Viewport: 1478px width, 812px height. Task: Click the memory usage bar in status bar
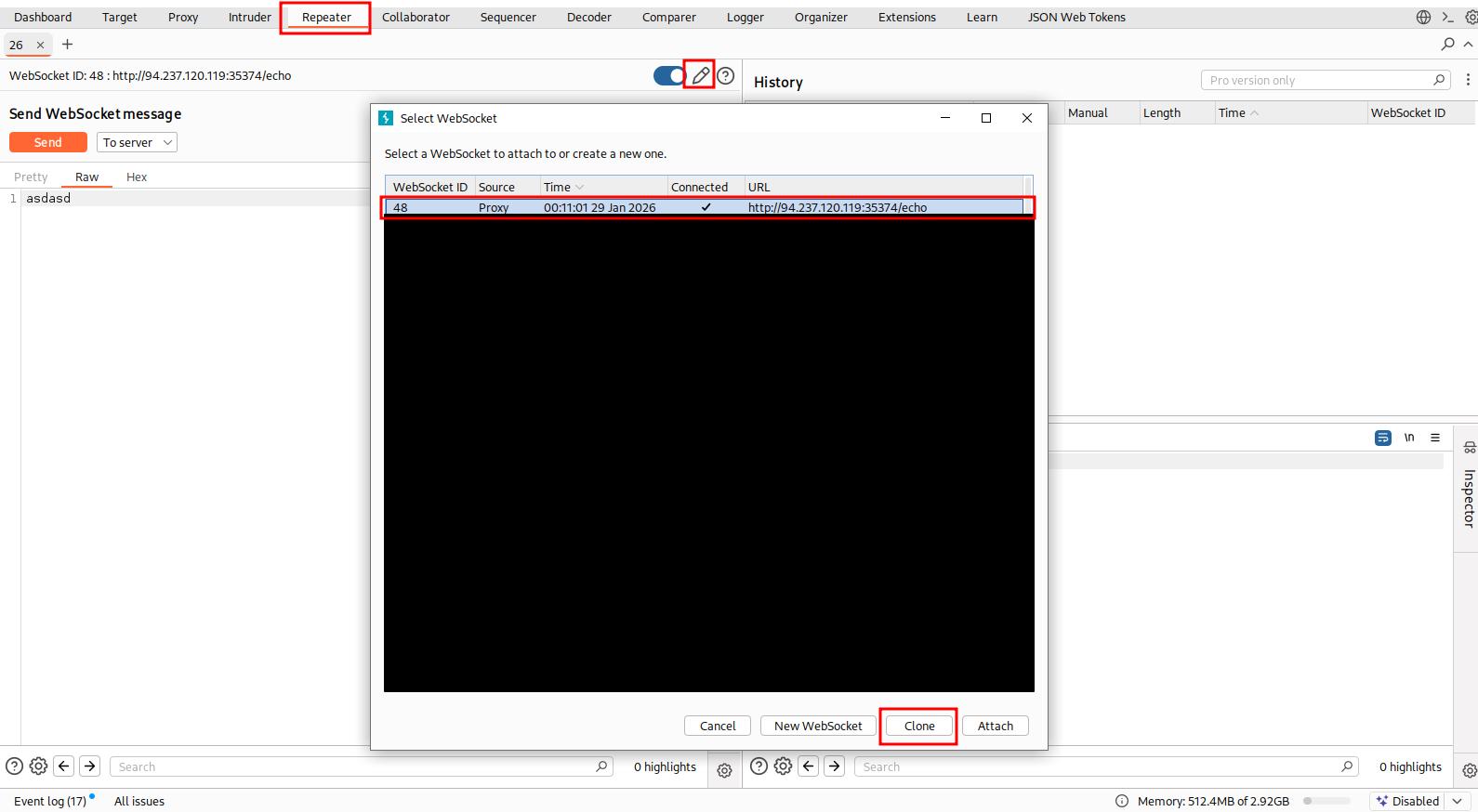point(1326,801)
